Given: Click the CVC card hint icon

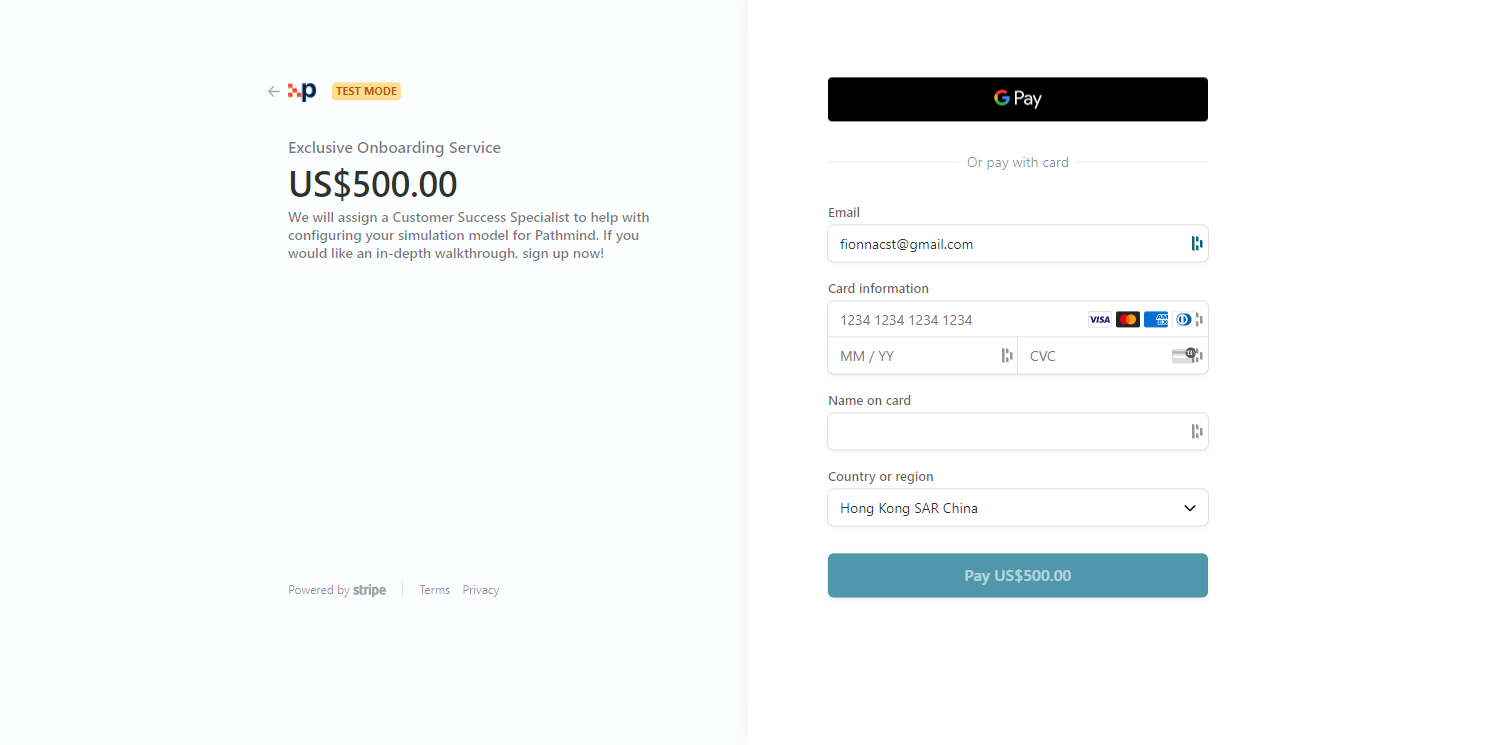Looking at the screenshot, I should 1184,355.
